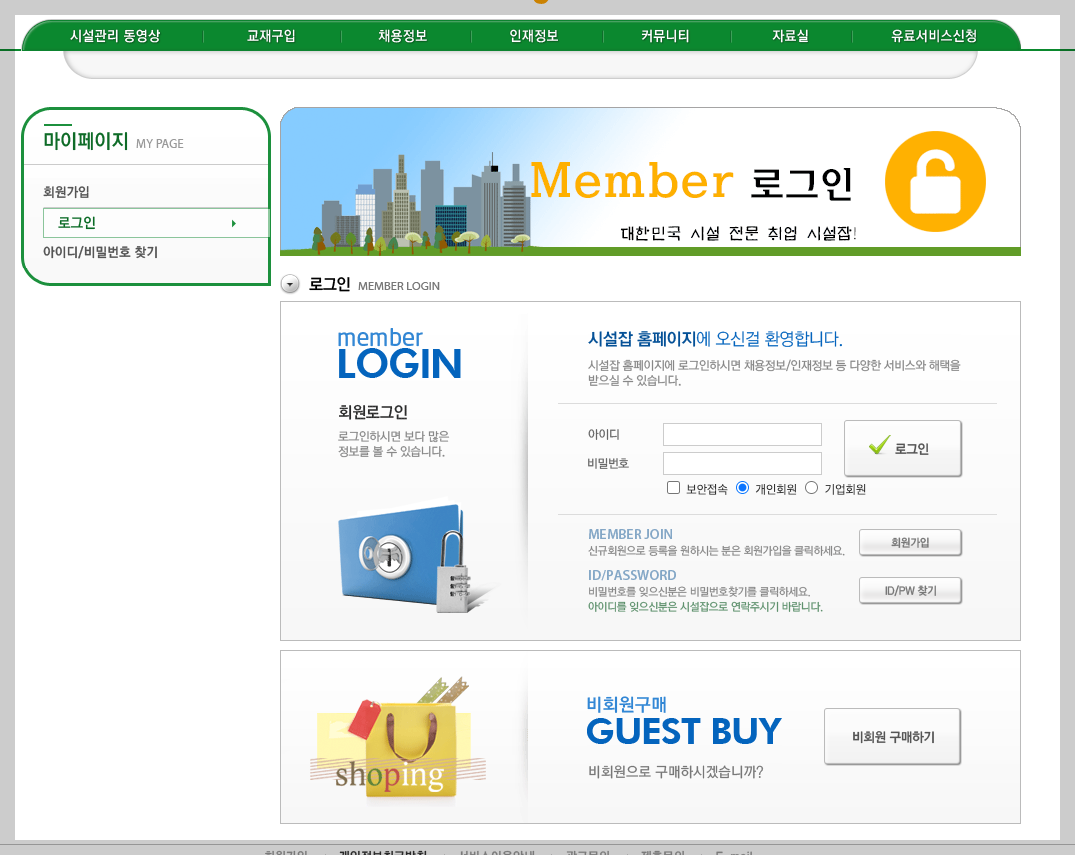Open the 채용정보 menu
This screenshot has height=855, width=1075.
click(x=402, y=36)
